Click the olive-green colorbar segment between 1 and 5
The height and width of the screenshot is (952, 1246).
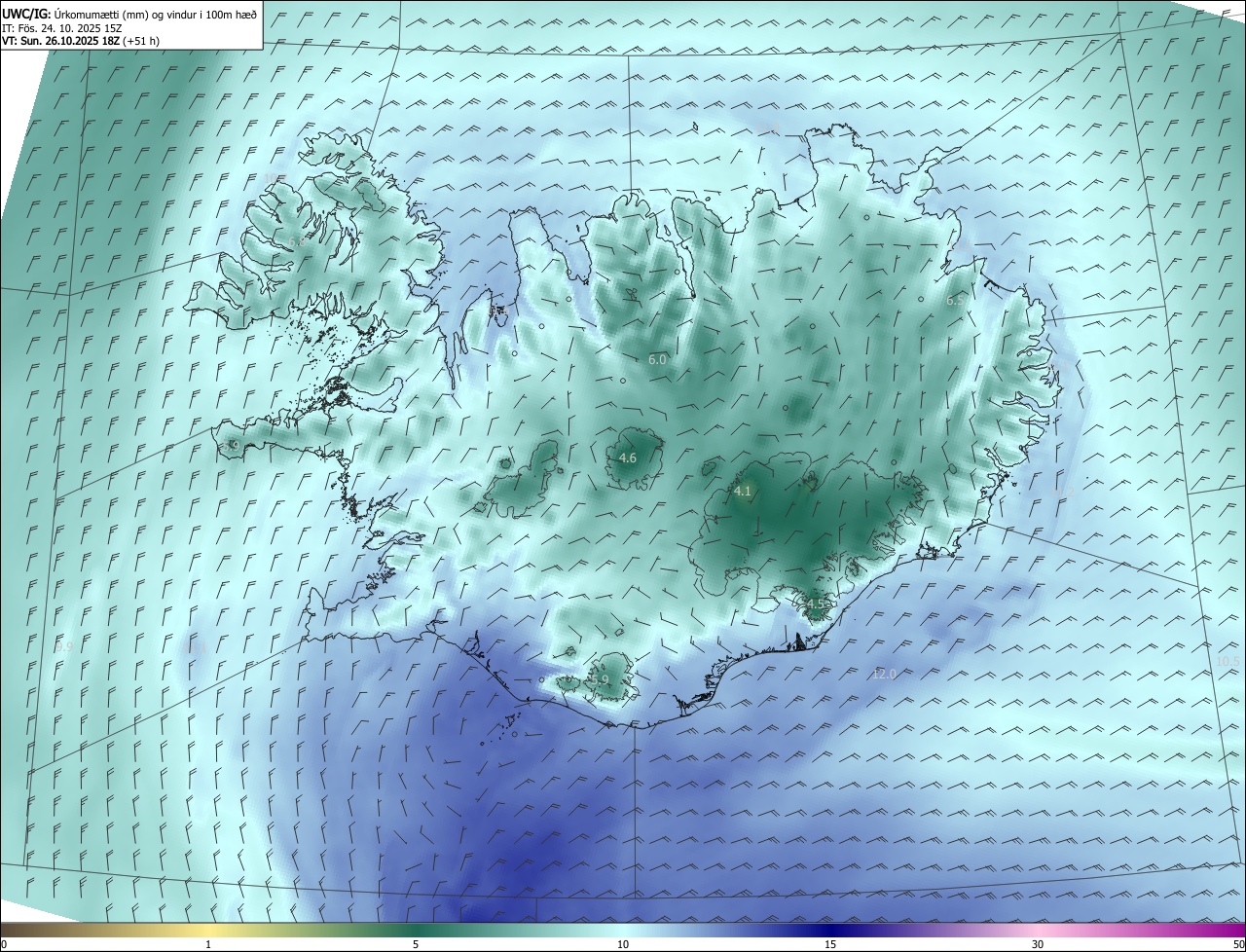(x=311, y=930)
